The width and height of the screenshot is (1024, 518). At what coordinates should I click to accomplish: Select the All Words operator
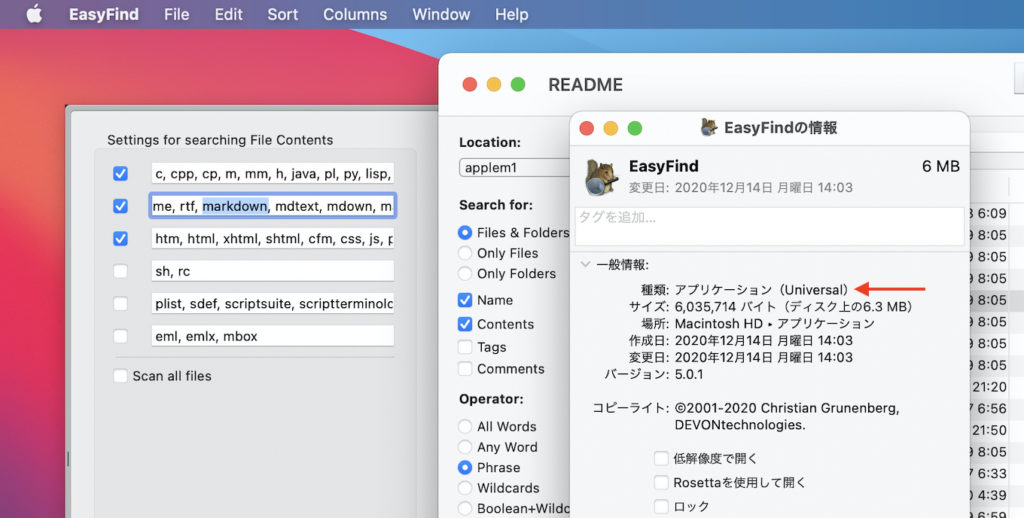tap(465, 426)
